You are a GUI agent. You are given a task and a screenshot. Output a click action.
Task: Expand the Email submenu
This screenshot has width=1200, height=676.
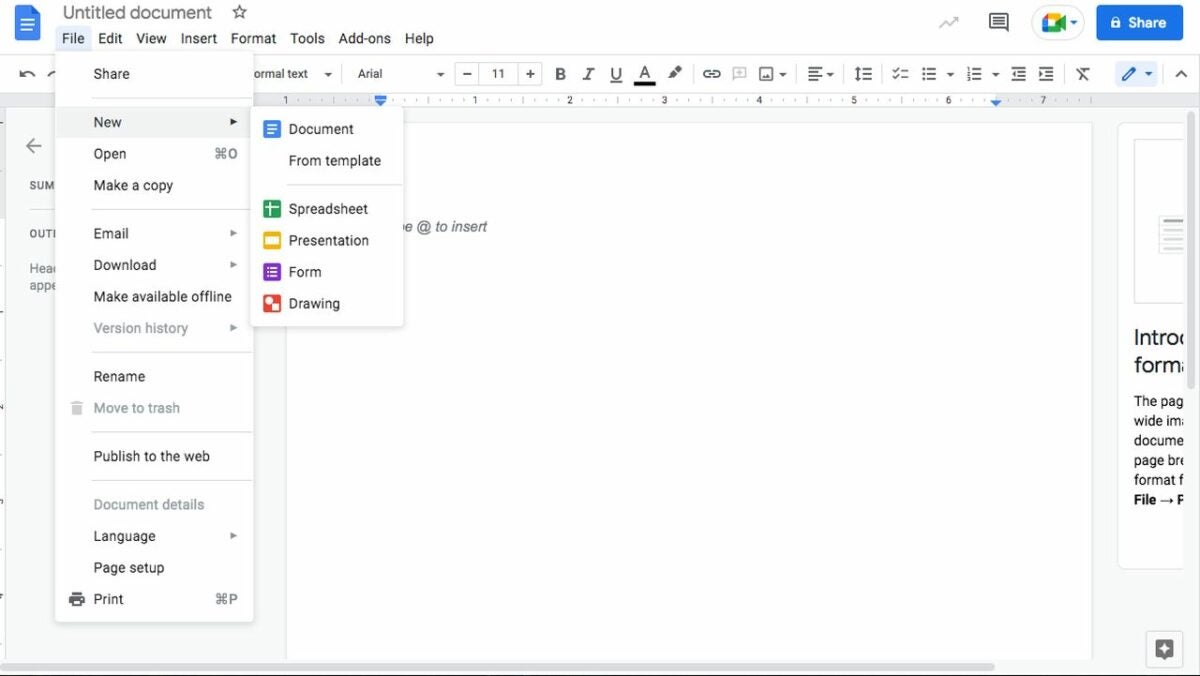(x=154, y=233)
